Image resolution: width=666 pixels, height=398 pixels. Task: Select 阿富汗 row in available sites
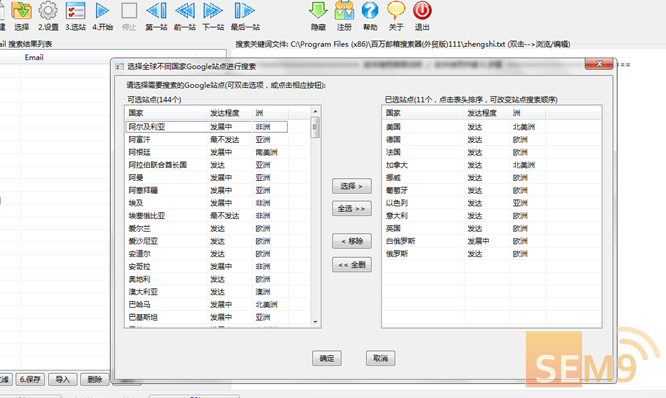click(206, 139)
